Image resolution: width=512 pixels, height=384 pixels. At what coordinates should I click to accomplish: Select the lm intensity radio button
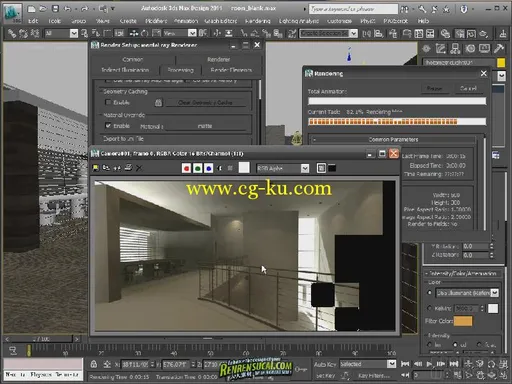pyautogui.click(x=430, y=344)
